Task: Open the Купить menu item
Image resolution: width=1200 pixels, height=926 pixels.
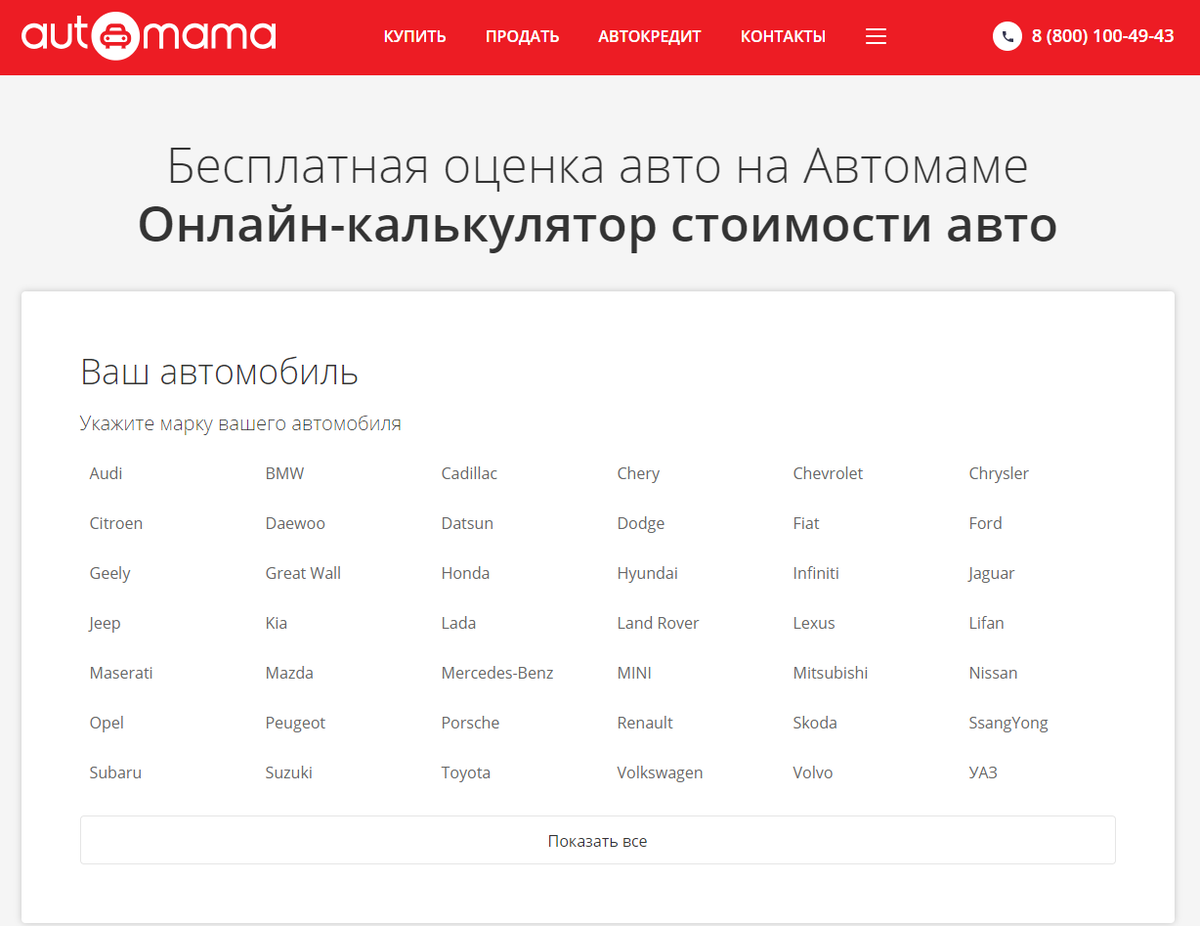Action: point(415,36)
